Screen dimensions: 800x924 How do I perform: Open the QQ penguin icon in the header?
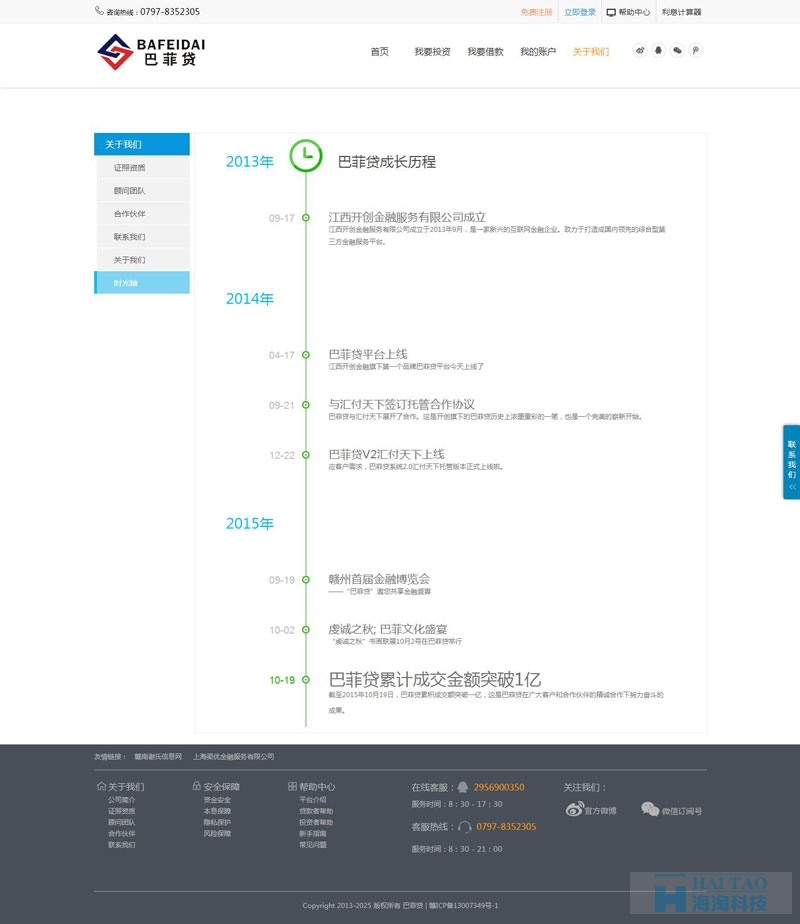[x=659, y=51]
